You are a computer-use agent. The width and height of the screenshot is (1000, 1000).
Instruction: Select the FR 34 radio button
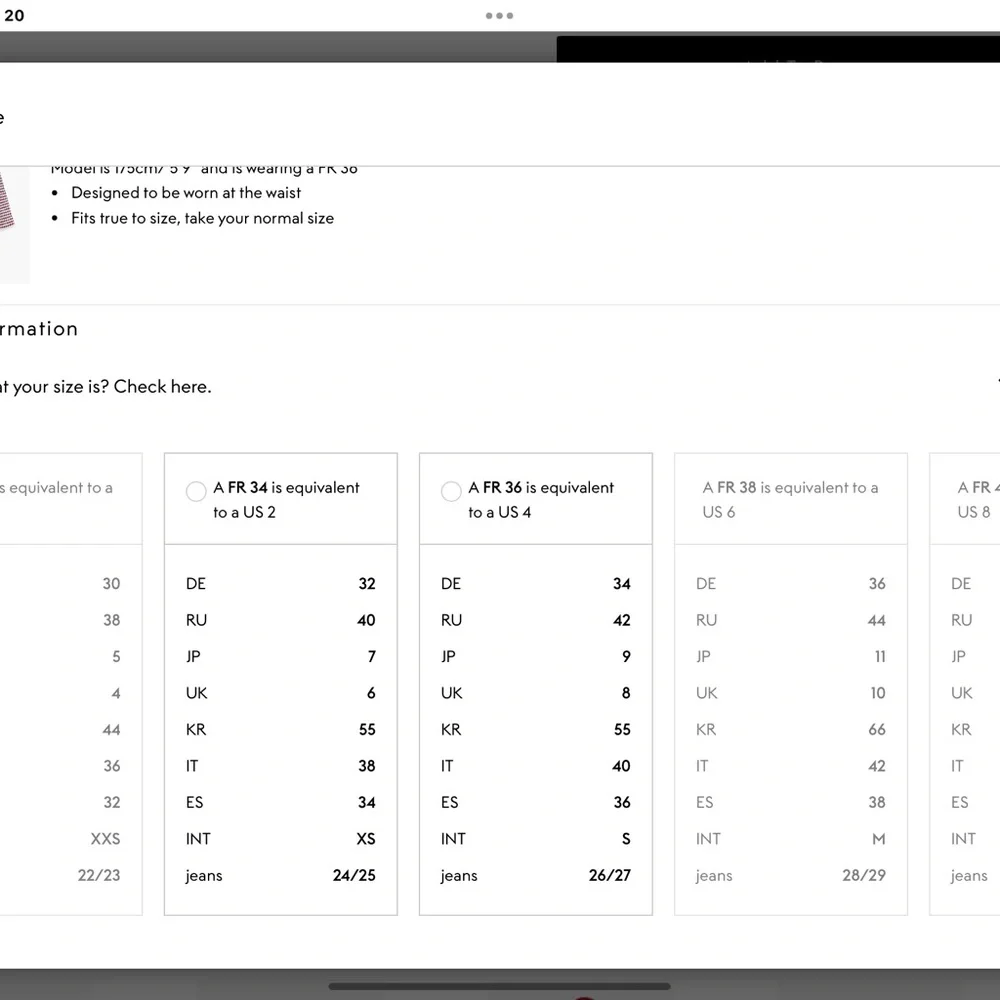coord(196,491)
